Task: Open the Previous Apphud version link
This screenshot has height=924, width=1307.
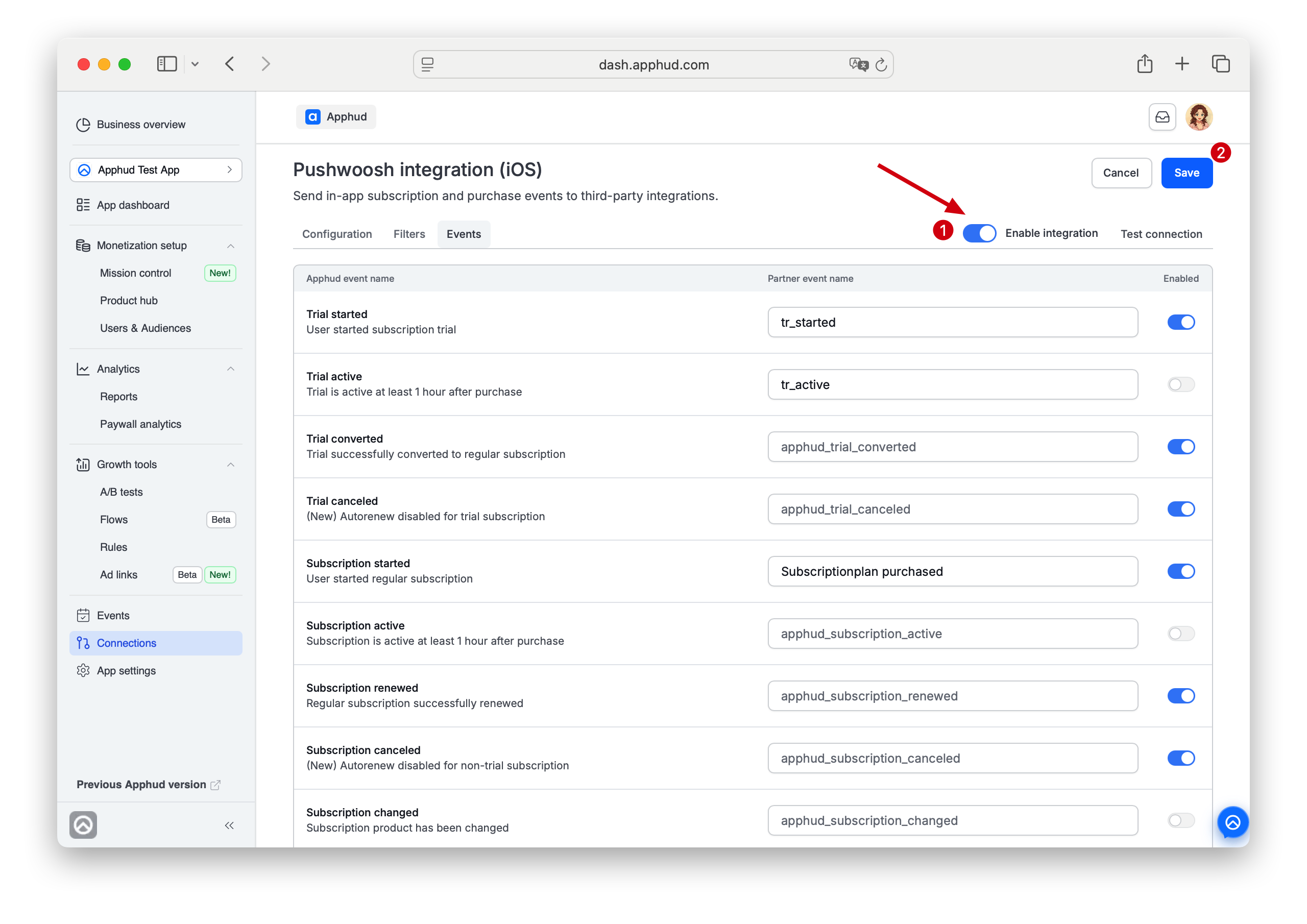Action: [x=148, y=785]
